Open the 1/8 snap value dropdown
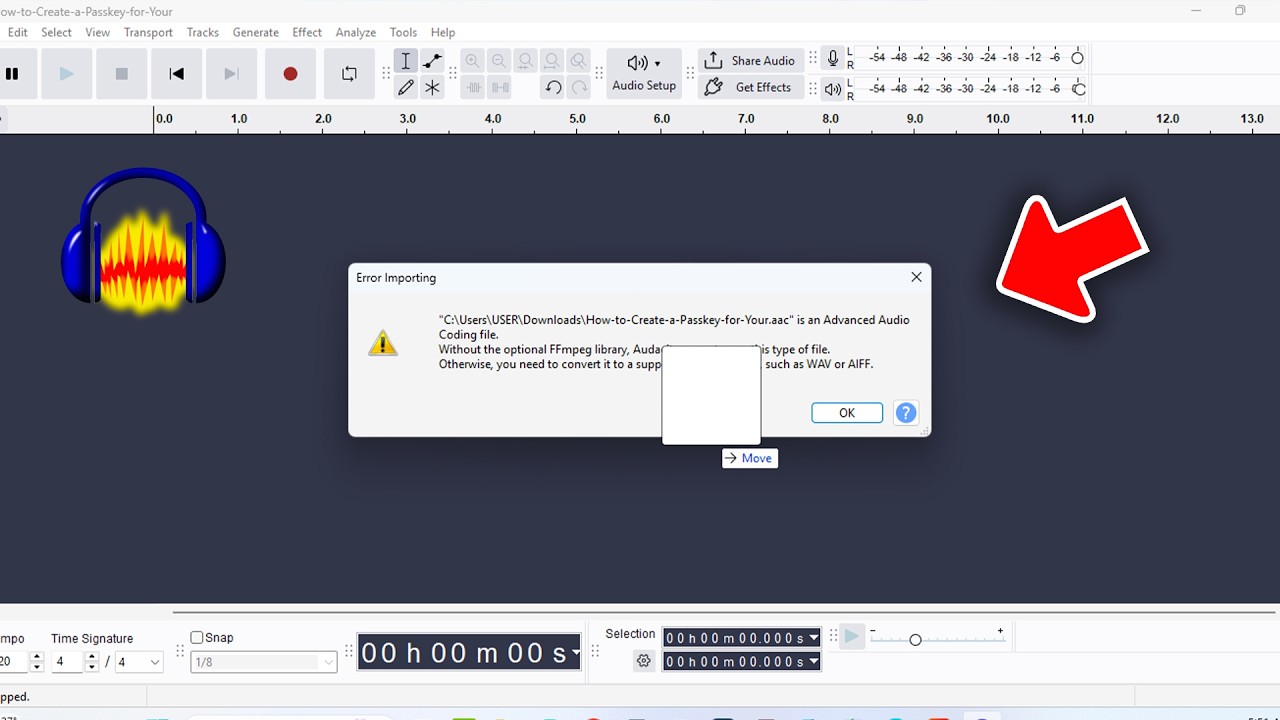 [263, 662]
